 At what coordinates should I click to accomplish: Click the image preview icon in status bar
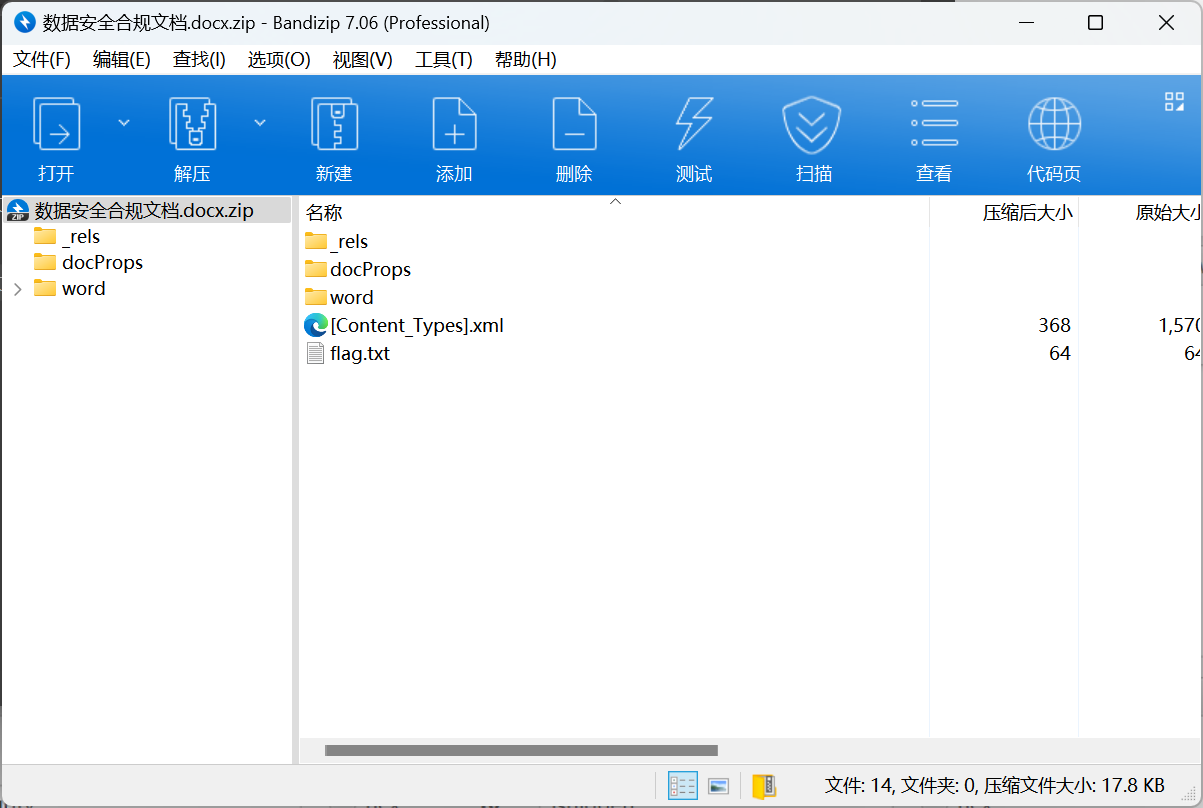click(718, 786)
